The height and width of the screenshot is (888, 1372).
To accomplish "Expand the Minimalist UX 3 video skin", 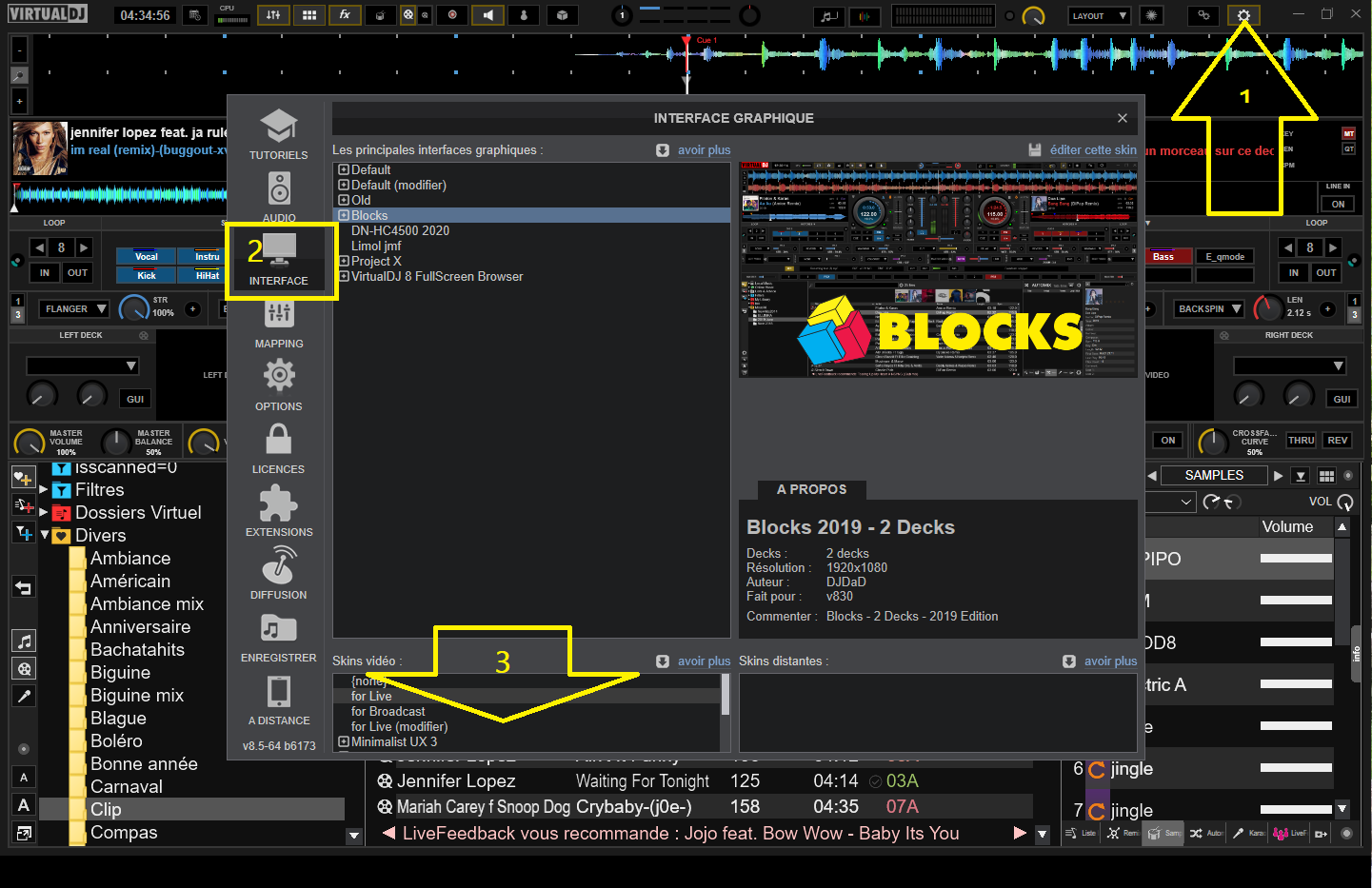I will 344,742.
